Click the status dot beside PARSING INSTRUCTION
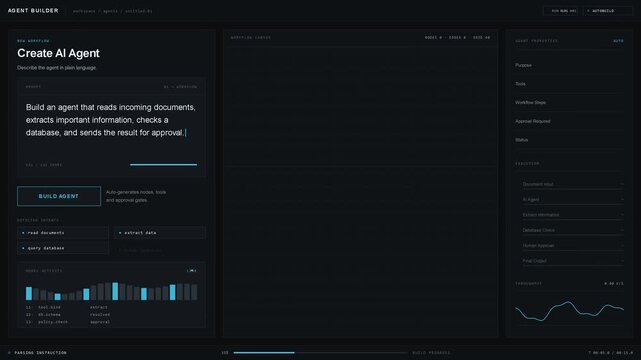Image resolution: width=641 pixels, height=360 pixels. [x=9, y=353]
